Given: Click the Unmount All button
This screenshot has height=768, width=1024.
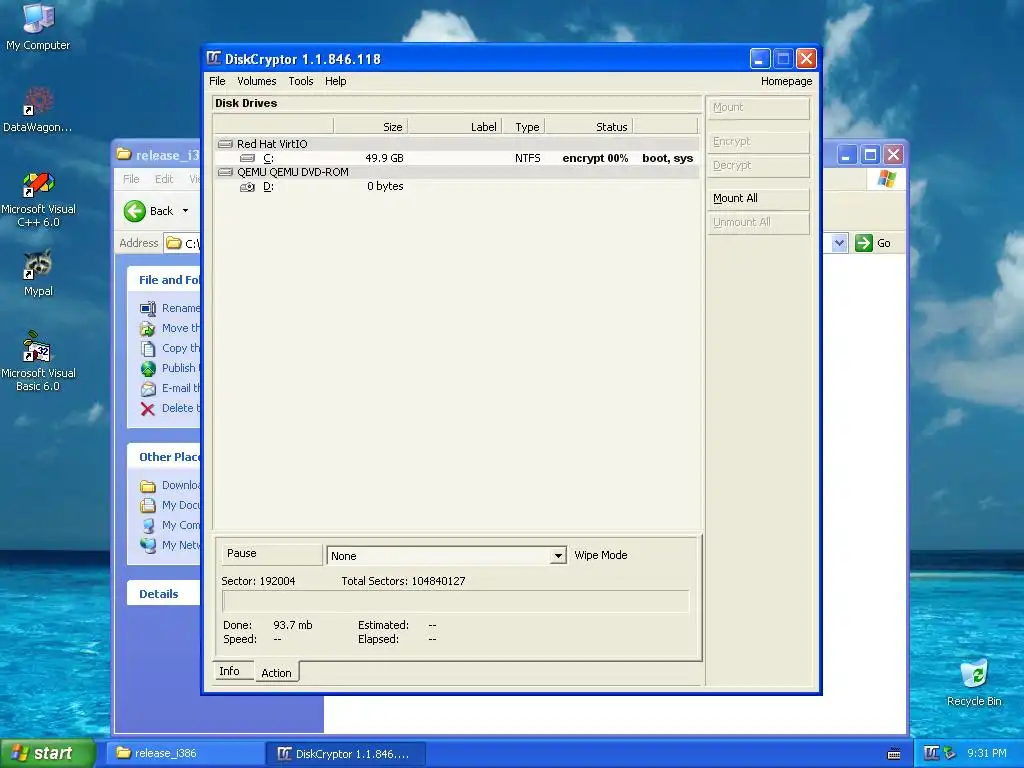Looking at the screenshot, I should 758,223.
